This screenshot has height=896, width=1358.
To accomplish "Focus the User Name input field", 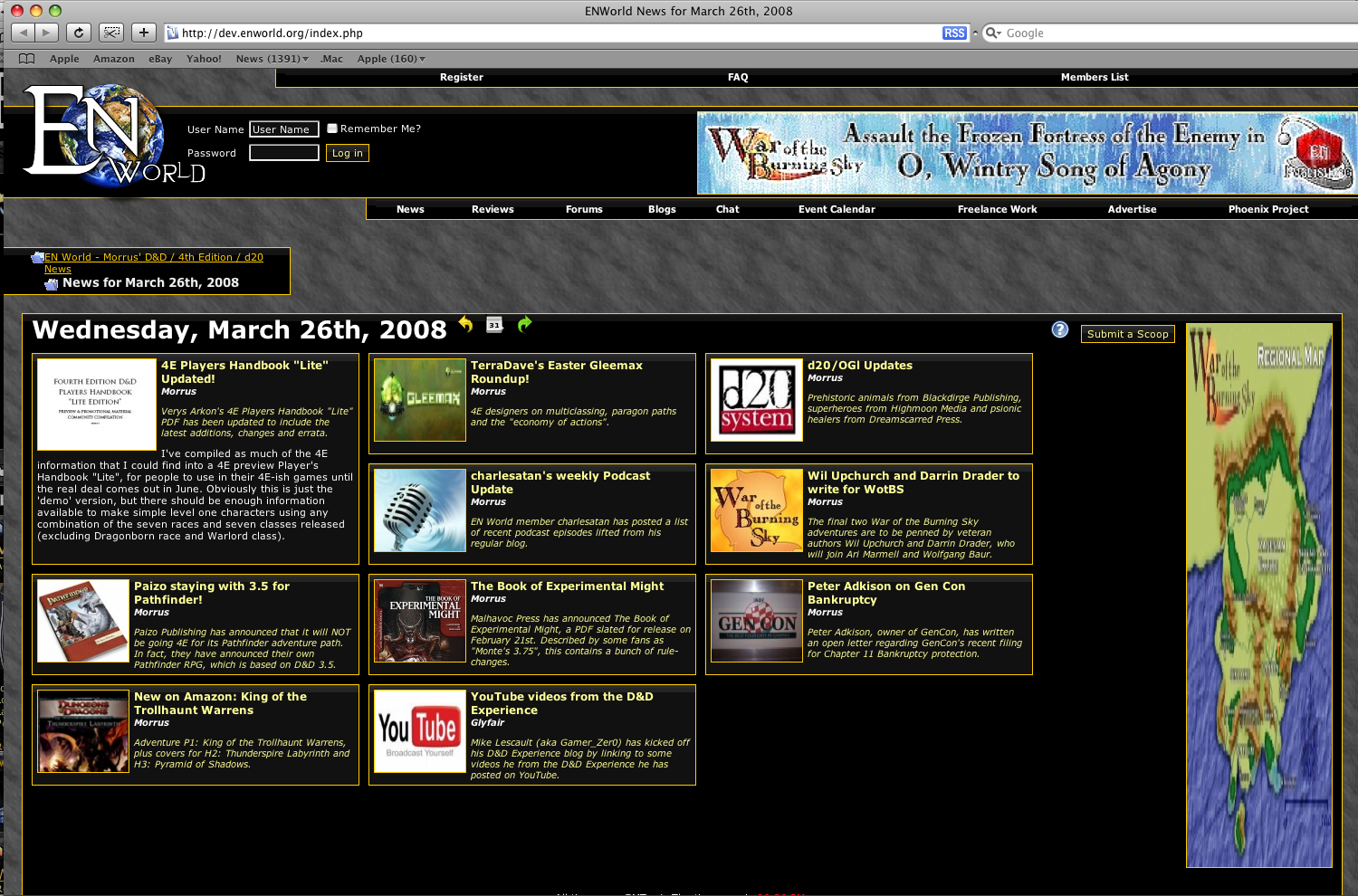I will [284, 129].
